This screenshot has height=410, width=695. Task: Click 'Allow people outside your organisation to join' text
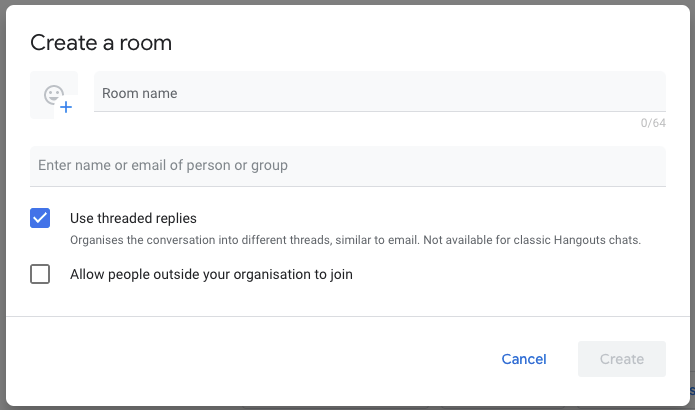211,274
